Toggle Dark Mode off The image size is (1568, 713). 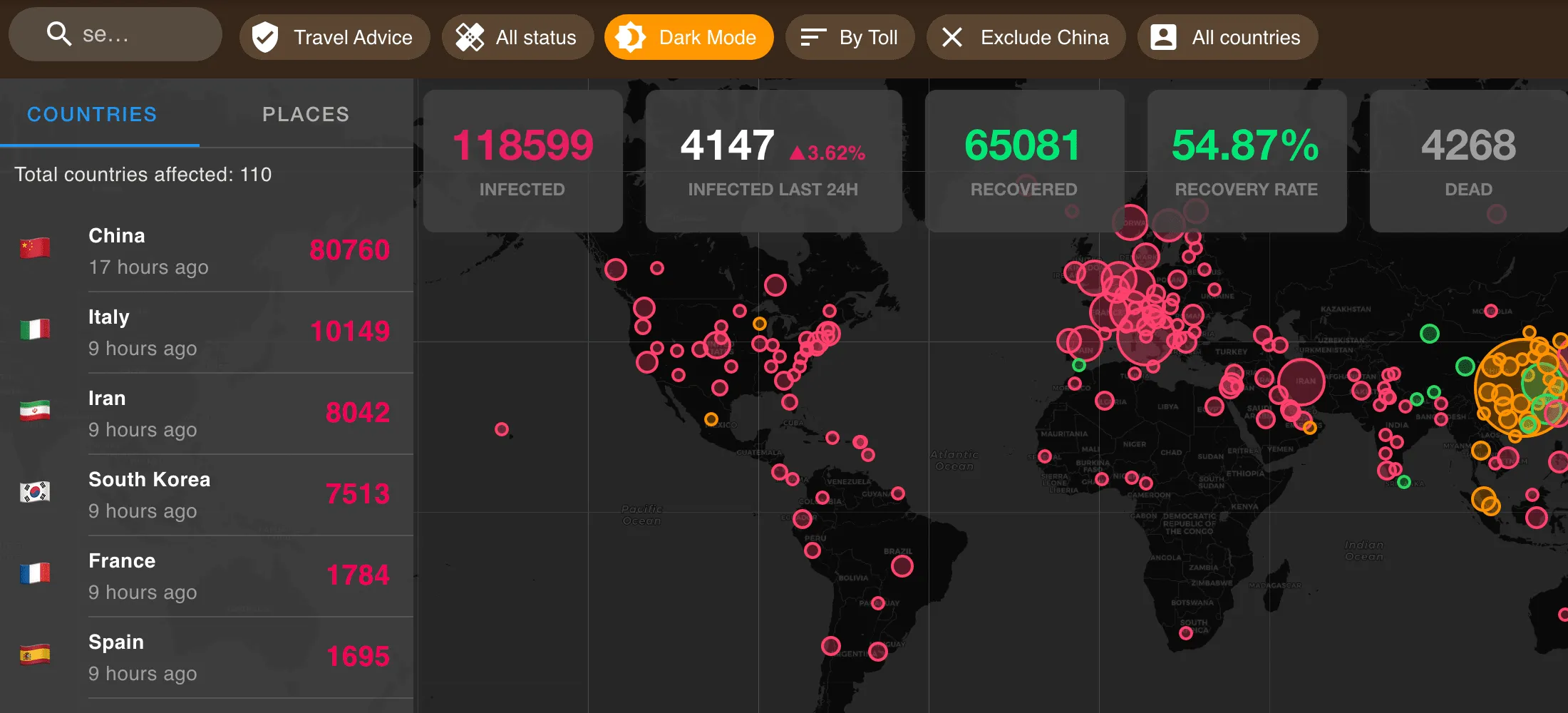688,36
